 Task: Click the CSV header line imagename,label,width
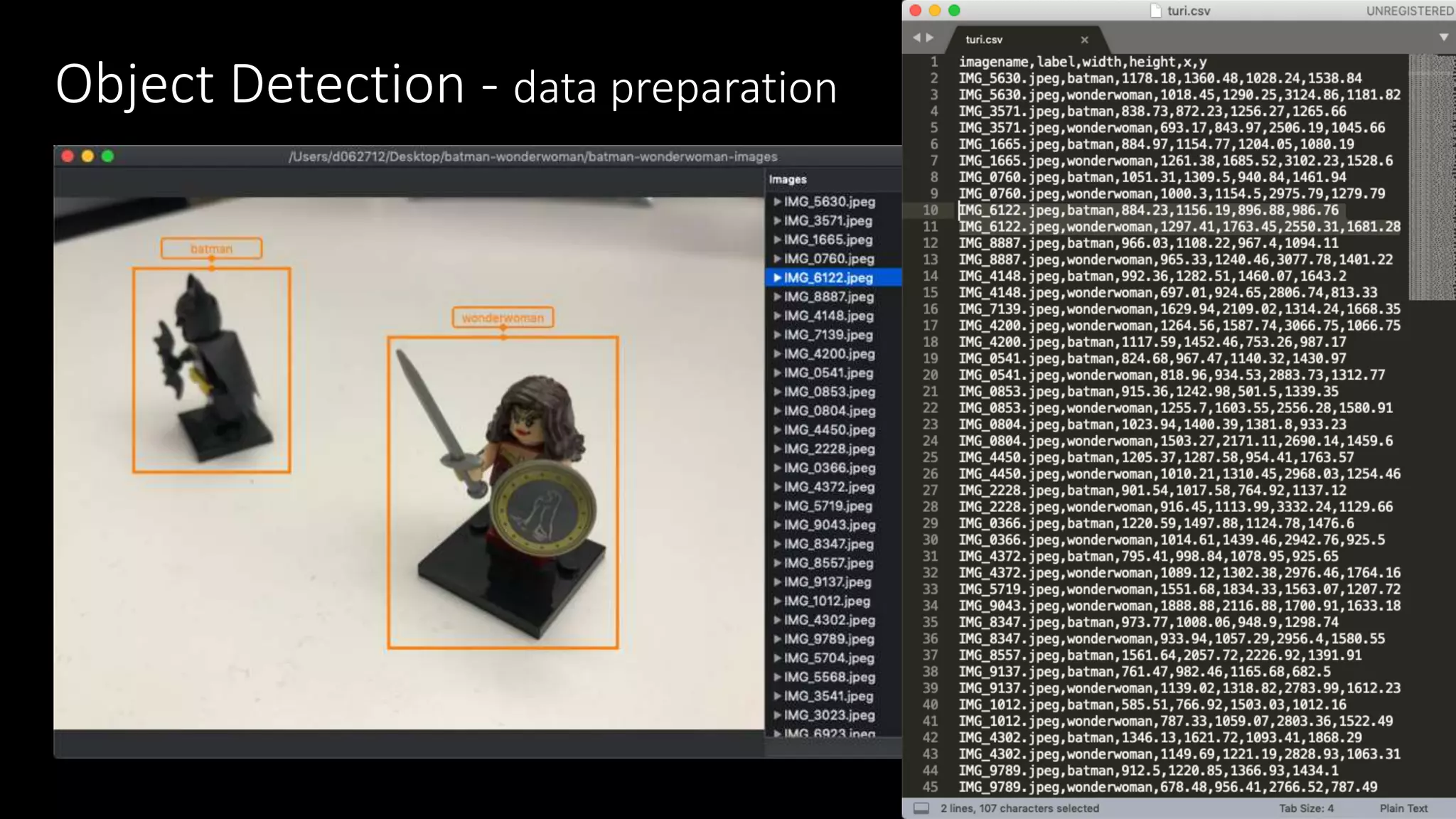1083,62
